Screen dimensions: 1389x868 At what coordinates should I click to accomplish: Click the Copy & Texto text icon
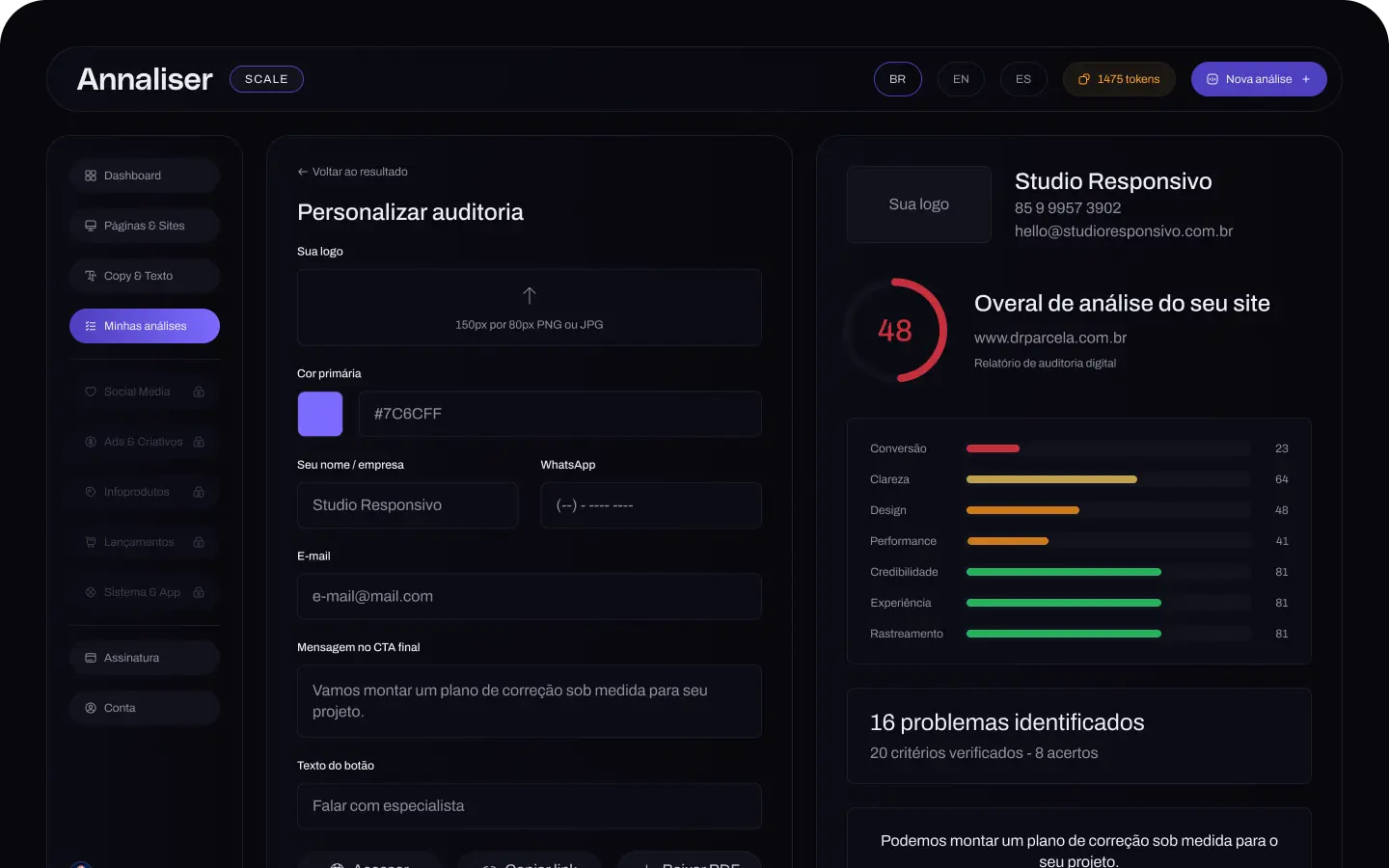pos(91,276)
